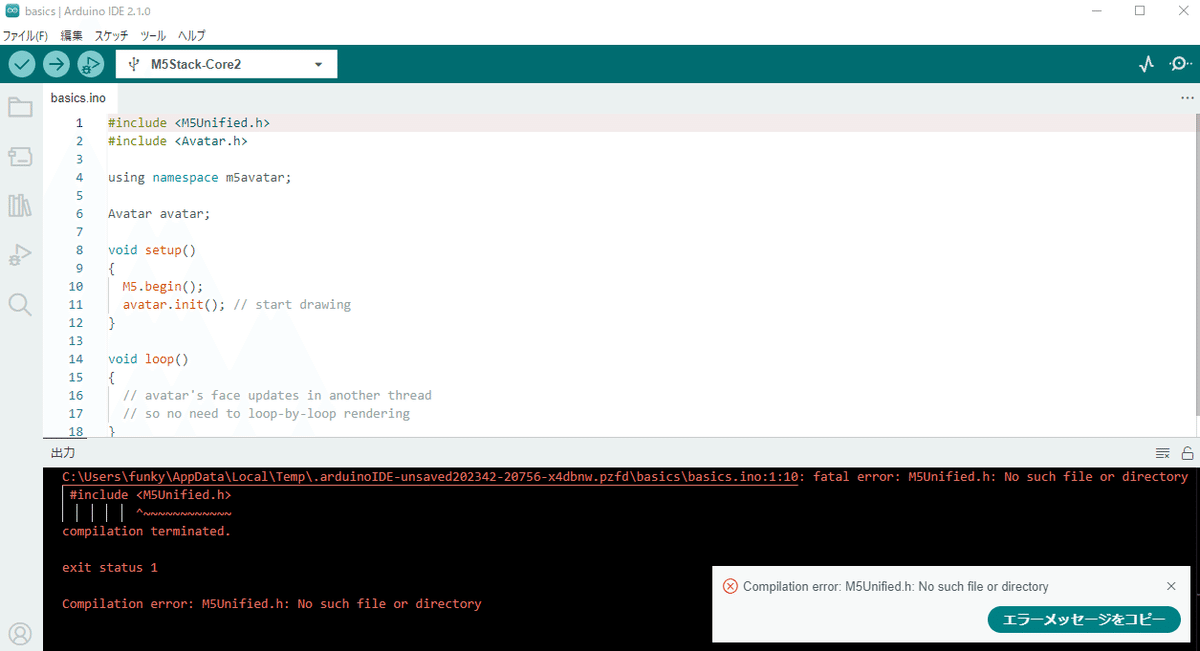Open the 編集 menu
This screenshot has height=651, width=1200.
[72, 35]
